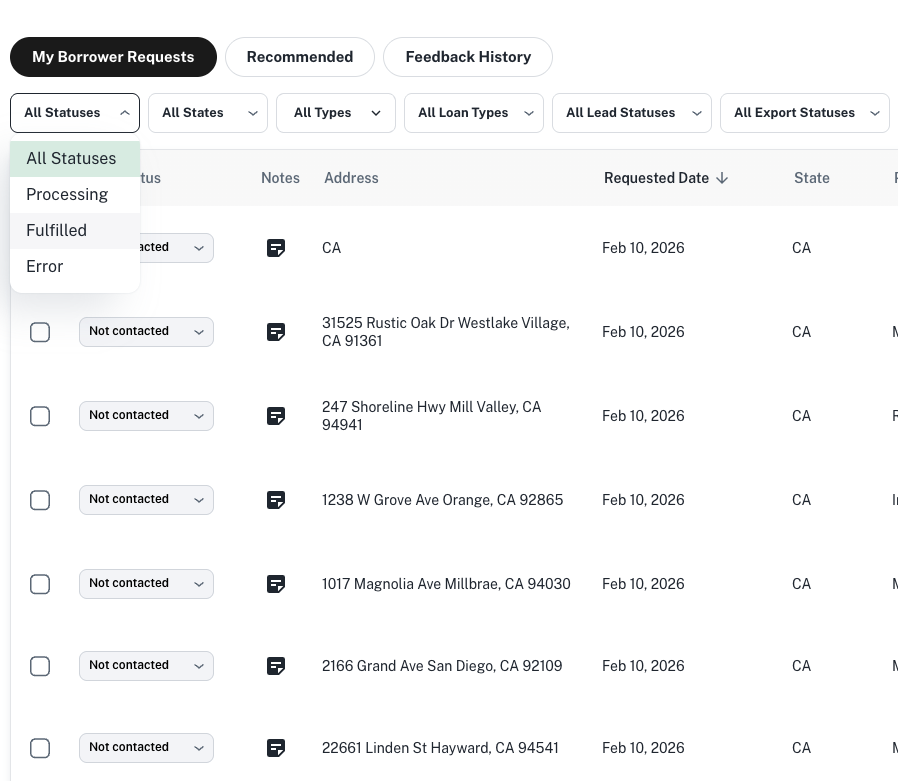View notes for 2166 Grand Ave San Diego

click(277, 666)
